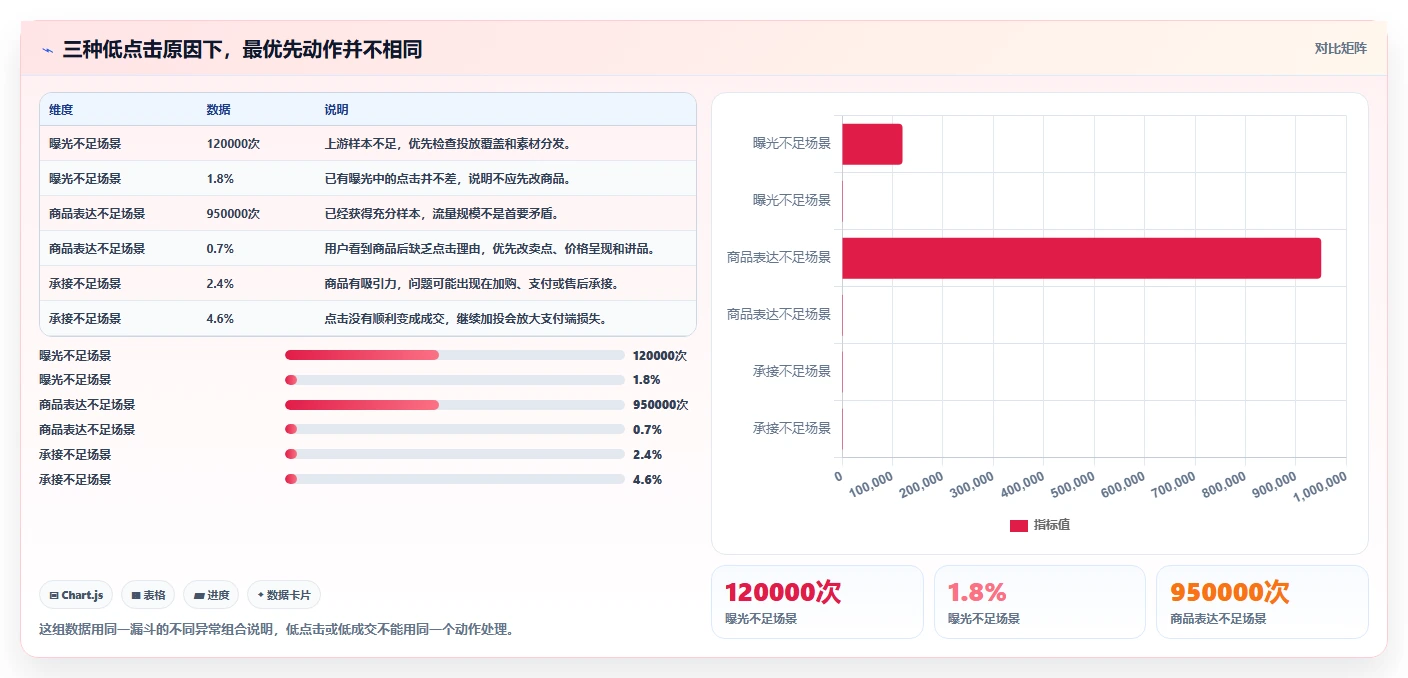The image size is (1408, 678).
Task: Click the progress bar labeled 120000次
Action: 455,355
